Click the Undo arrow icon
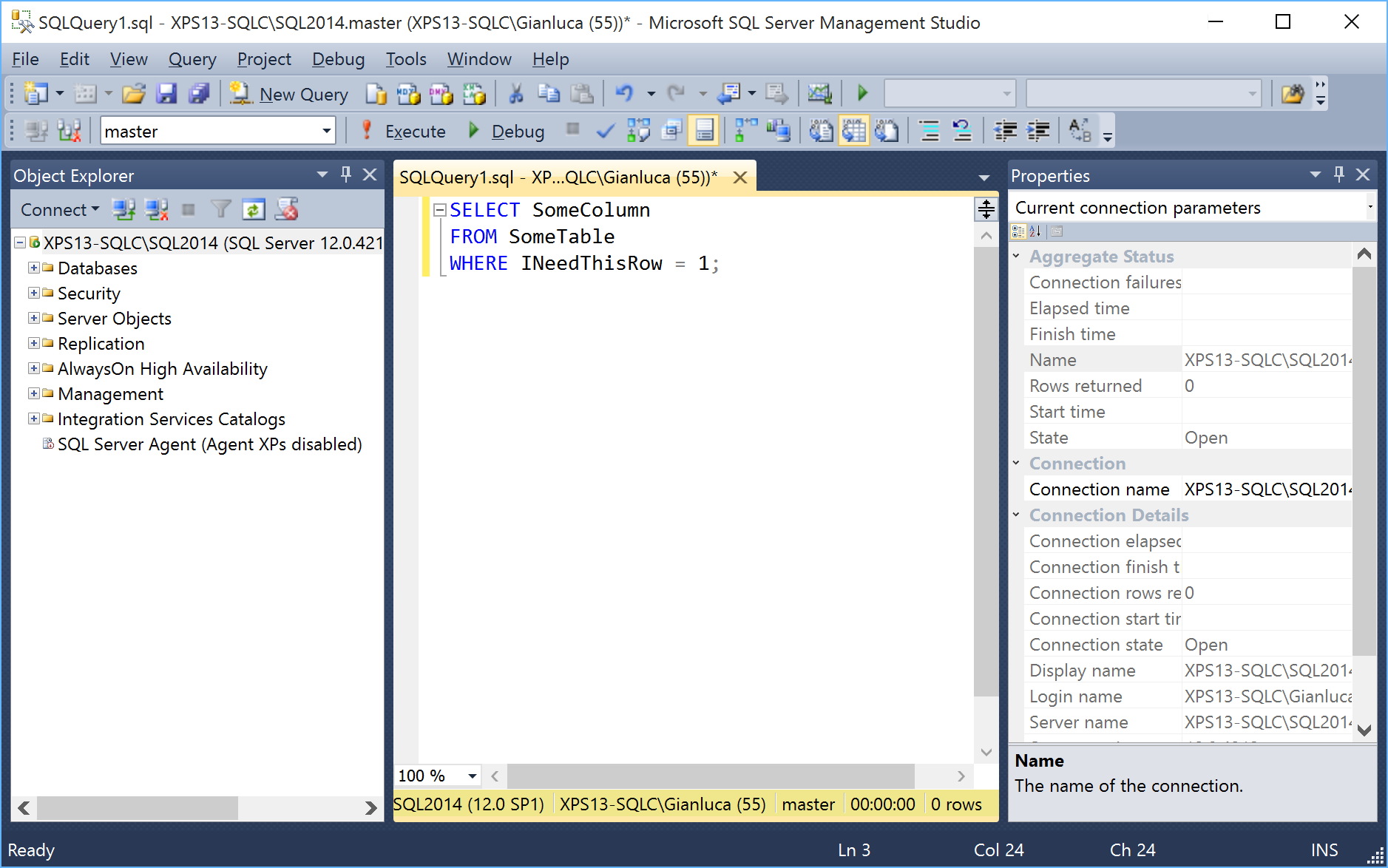The height and width of the screenshot is (868, 1388). 624,94
